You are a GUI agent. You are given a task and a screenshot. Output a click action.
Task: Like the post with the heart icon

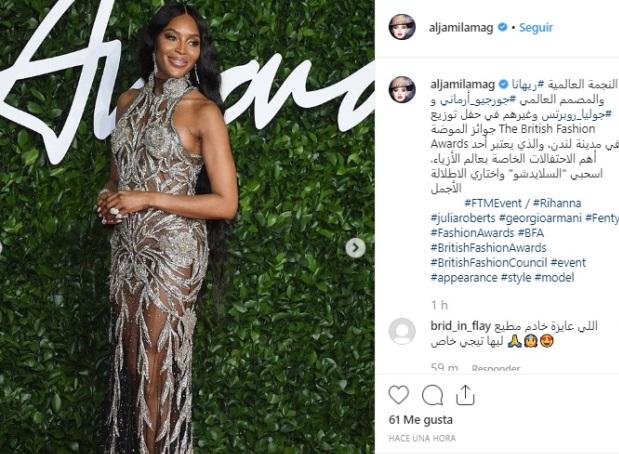pos(399,395)
